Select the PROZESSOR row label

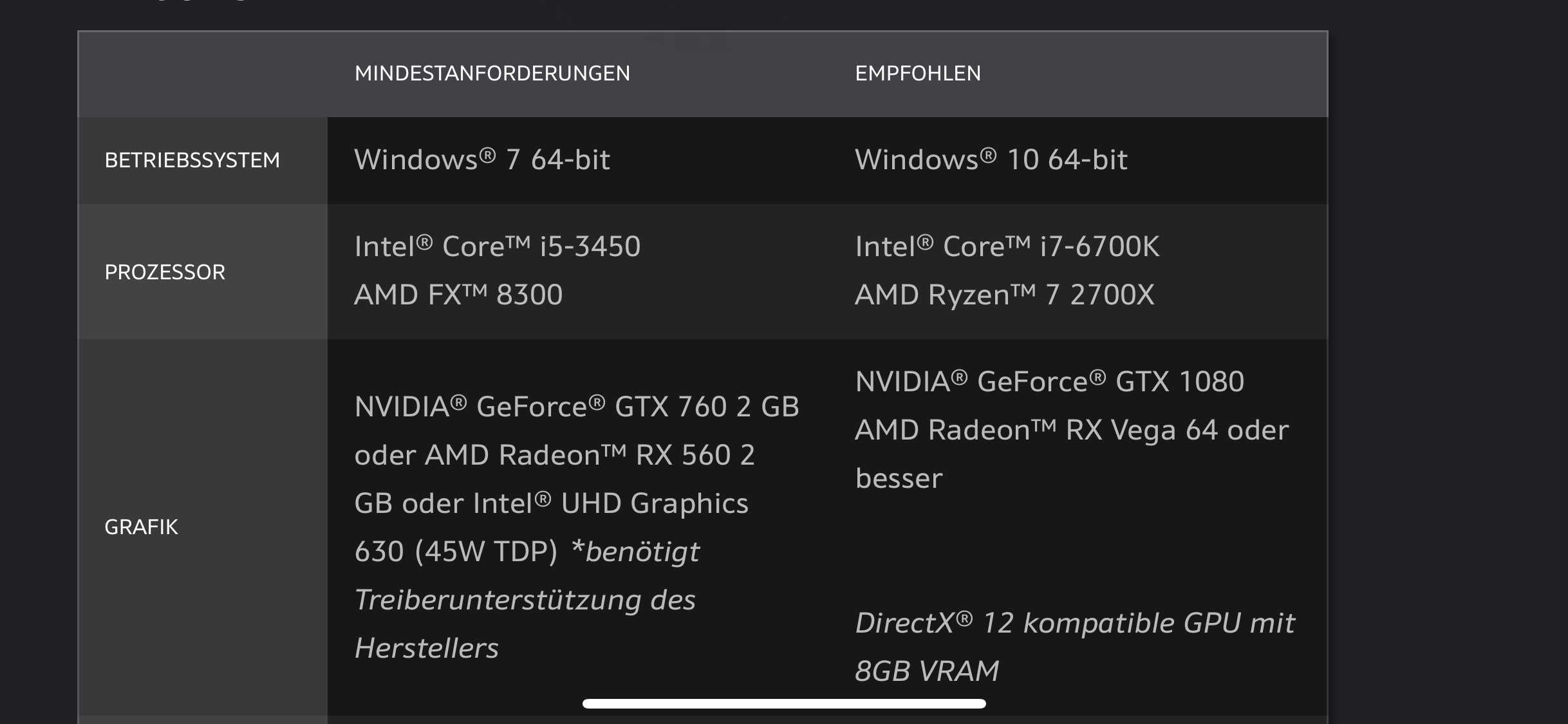[x=165, y=272]
